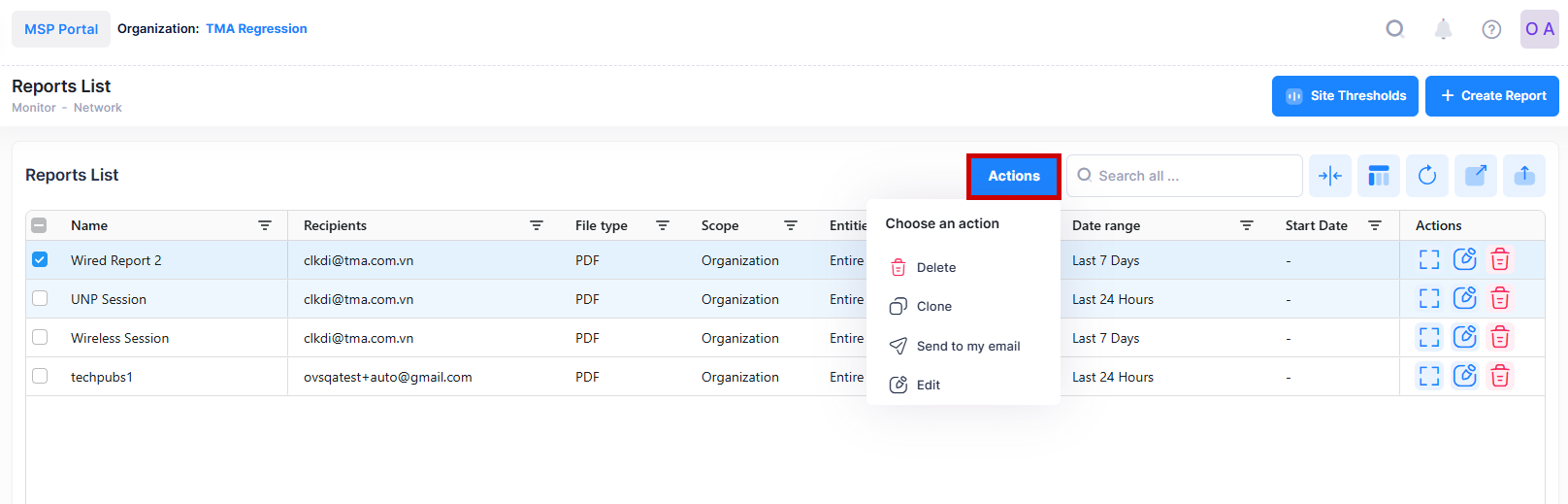1568x504 pixels.
Task: Click edit icon for UNP Session row
Action: [x=1464, y=299]
